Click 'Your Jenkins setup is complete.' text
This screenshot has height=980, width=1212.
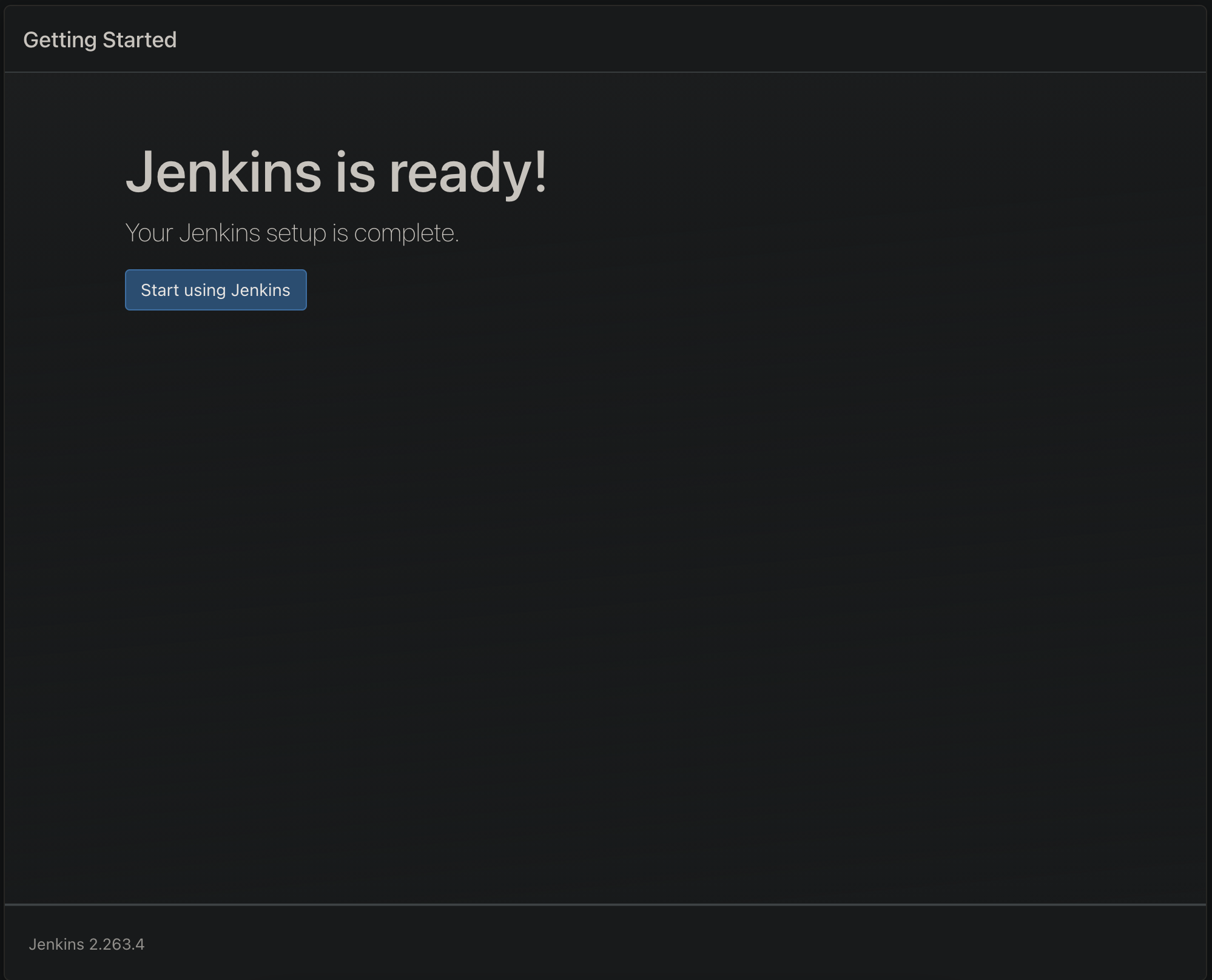coord(292,233)
